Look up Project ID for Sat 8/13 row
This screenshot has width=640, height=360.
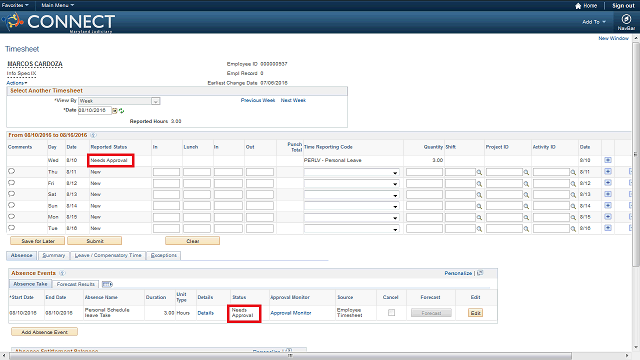(526, 195)
